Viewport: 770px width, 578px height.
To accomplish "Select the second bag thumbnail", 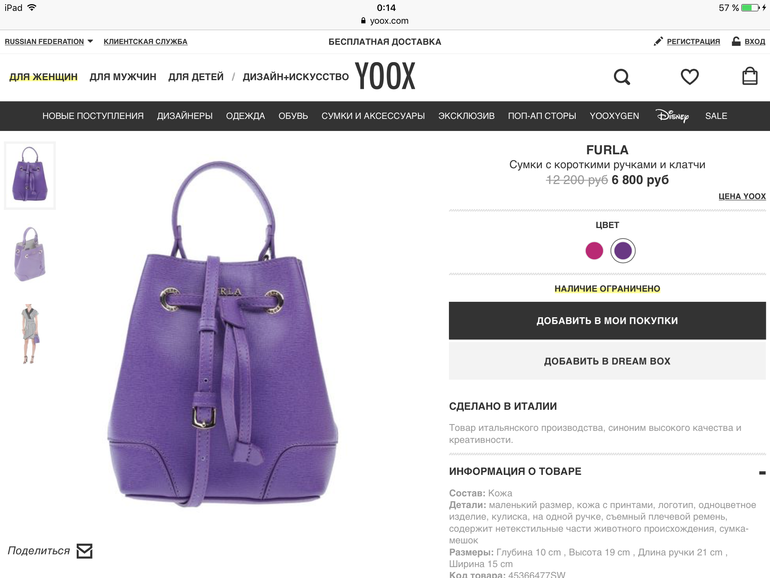I will pyautogui.click(x=29, y=254).
